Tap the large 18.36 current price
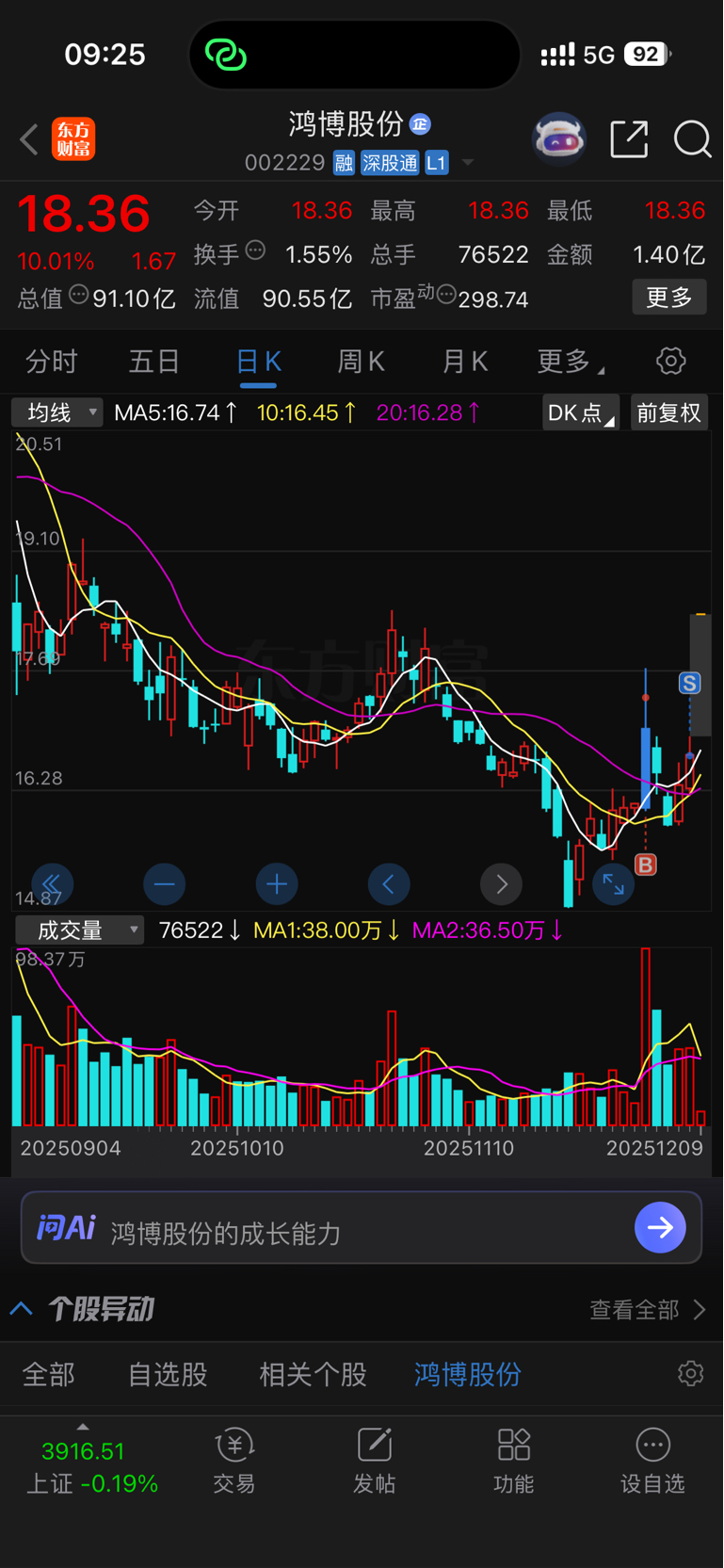 pyautogui.click(x=84, y=214)
